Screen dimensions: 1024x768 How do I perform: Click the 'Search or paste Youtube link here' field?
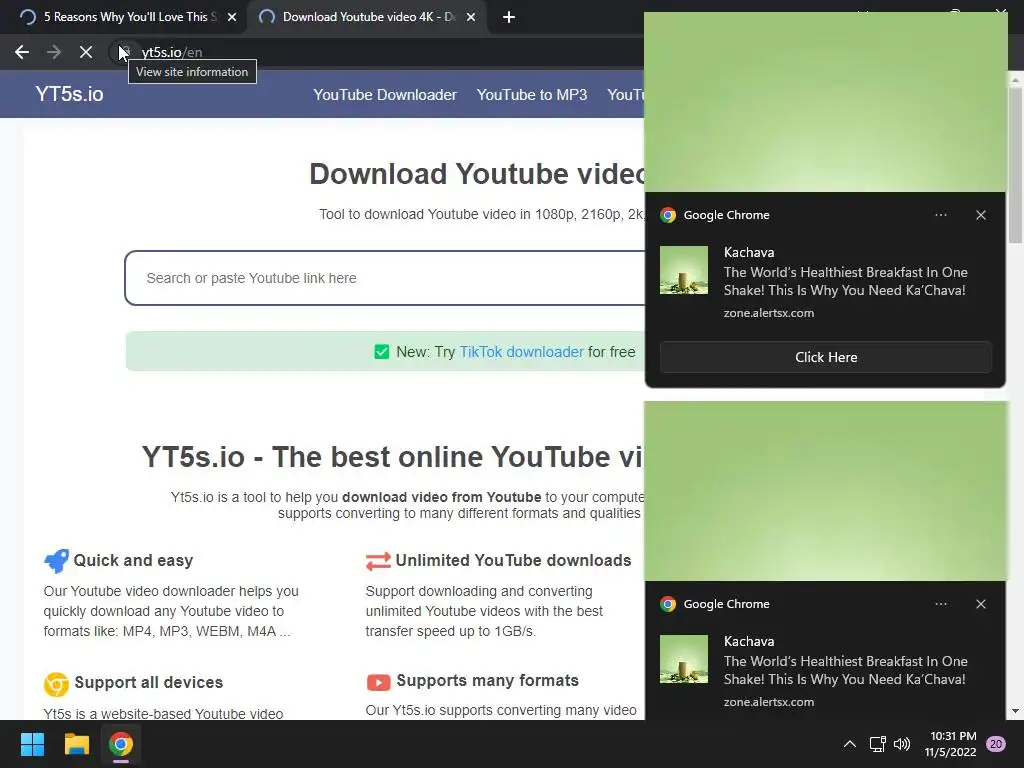point(385,278)
